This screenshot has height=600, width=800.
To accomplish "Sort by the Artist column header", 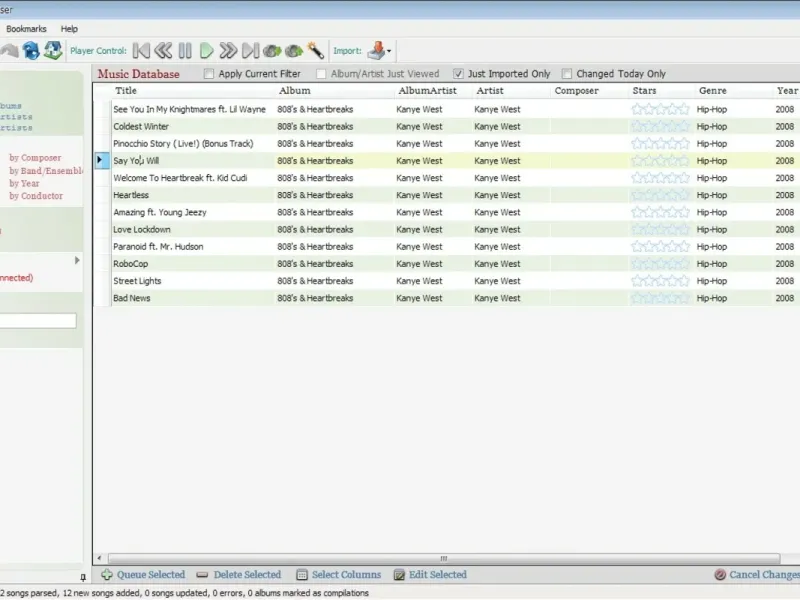I will (x=490, y=90).
